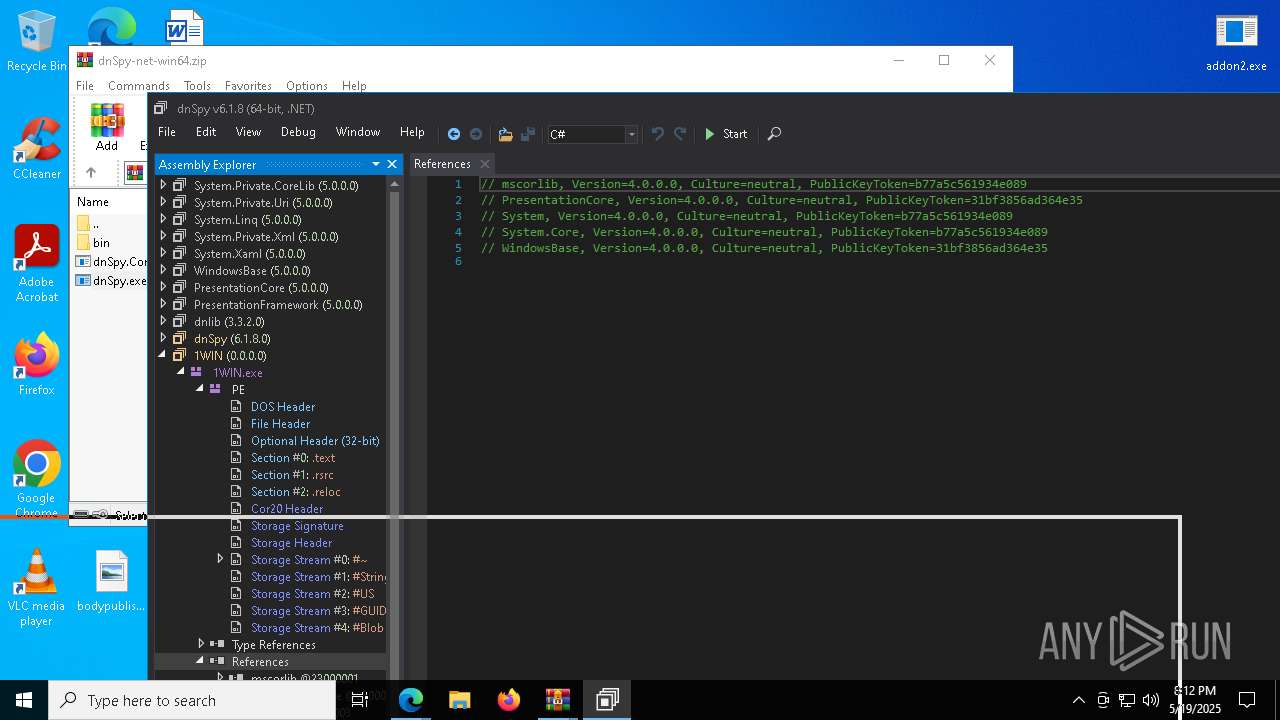Collapse the References tree node
The height and width of the screenshot is (720, 1280).
pyautogui.click(x=201, y=661)
